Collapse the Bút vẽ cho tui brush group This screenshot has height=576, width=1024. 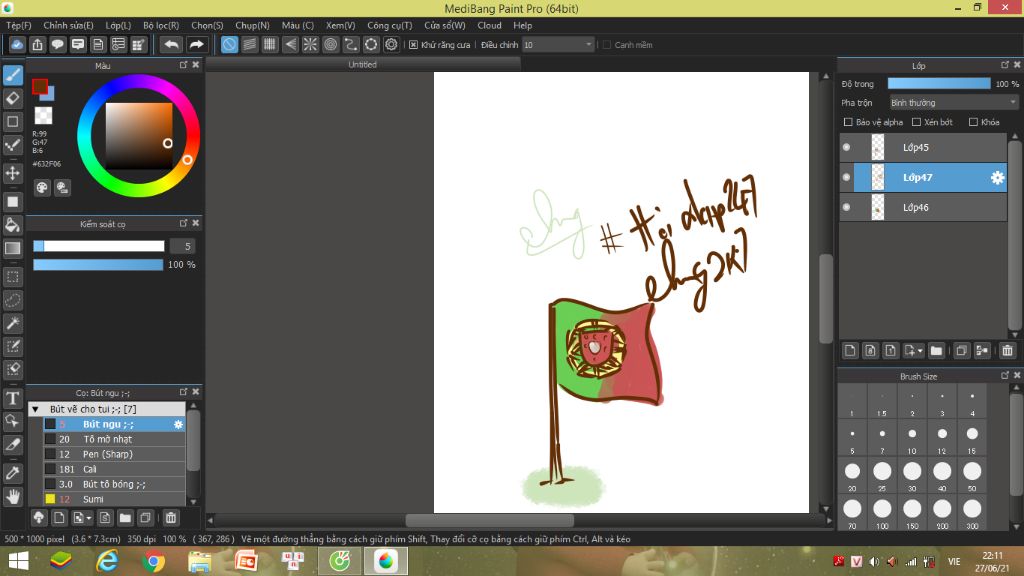(x=35, y=409)
